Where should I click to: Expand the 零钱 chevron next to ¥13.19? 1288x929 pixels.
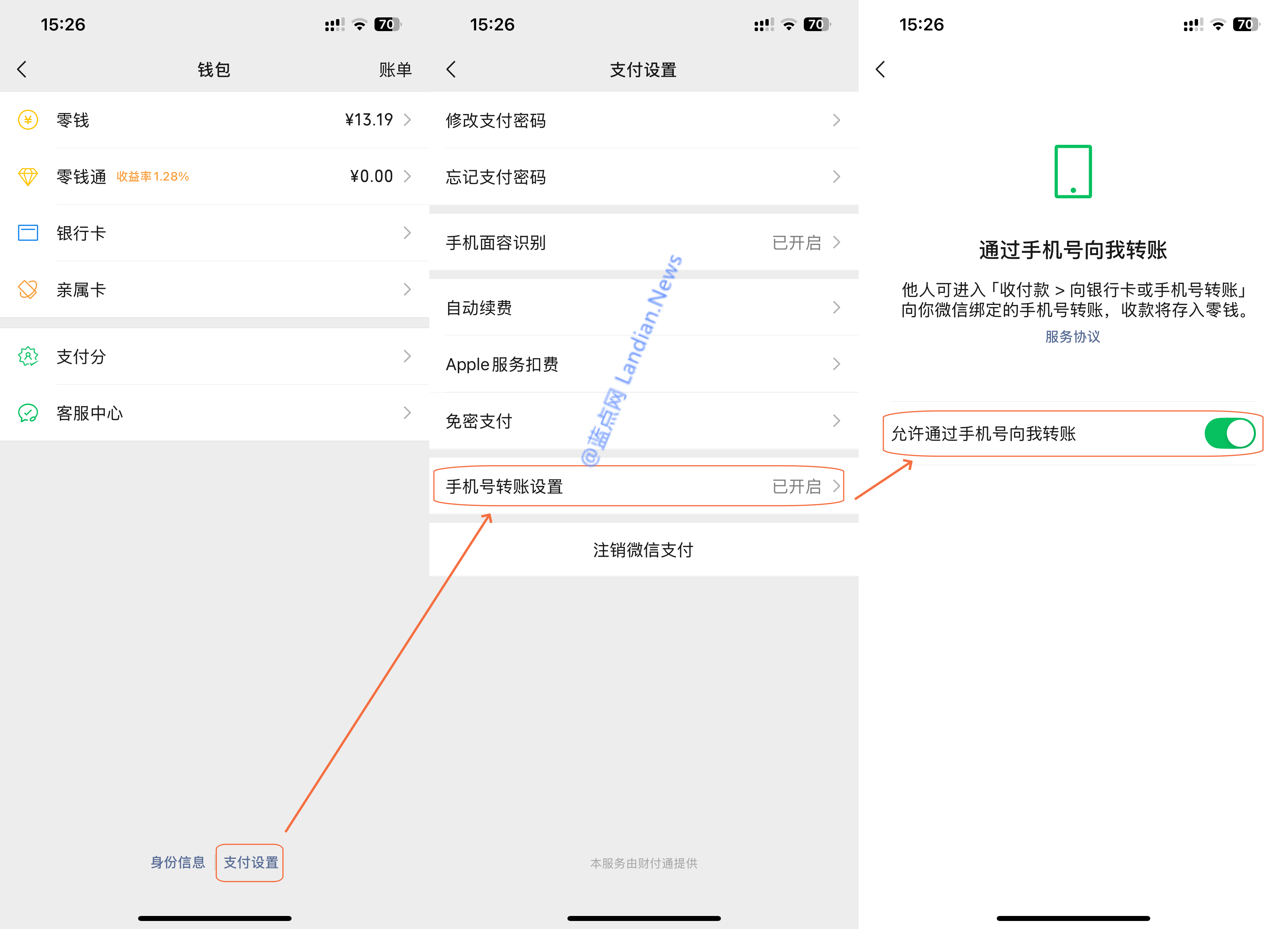407,120
